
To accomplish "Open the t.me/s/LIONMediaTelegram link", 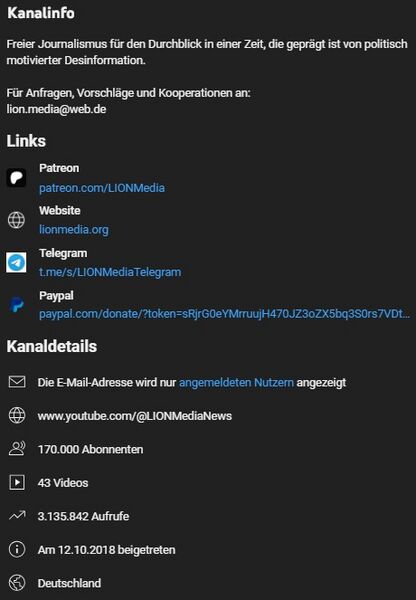I will click(110, 272).
